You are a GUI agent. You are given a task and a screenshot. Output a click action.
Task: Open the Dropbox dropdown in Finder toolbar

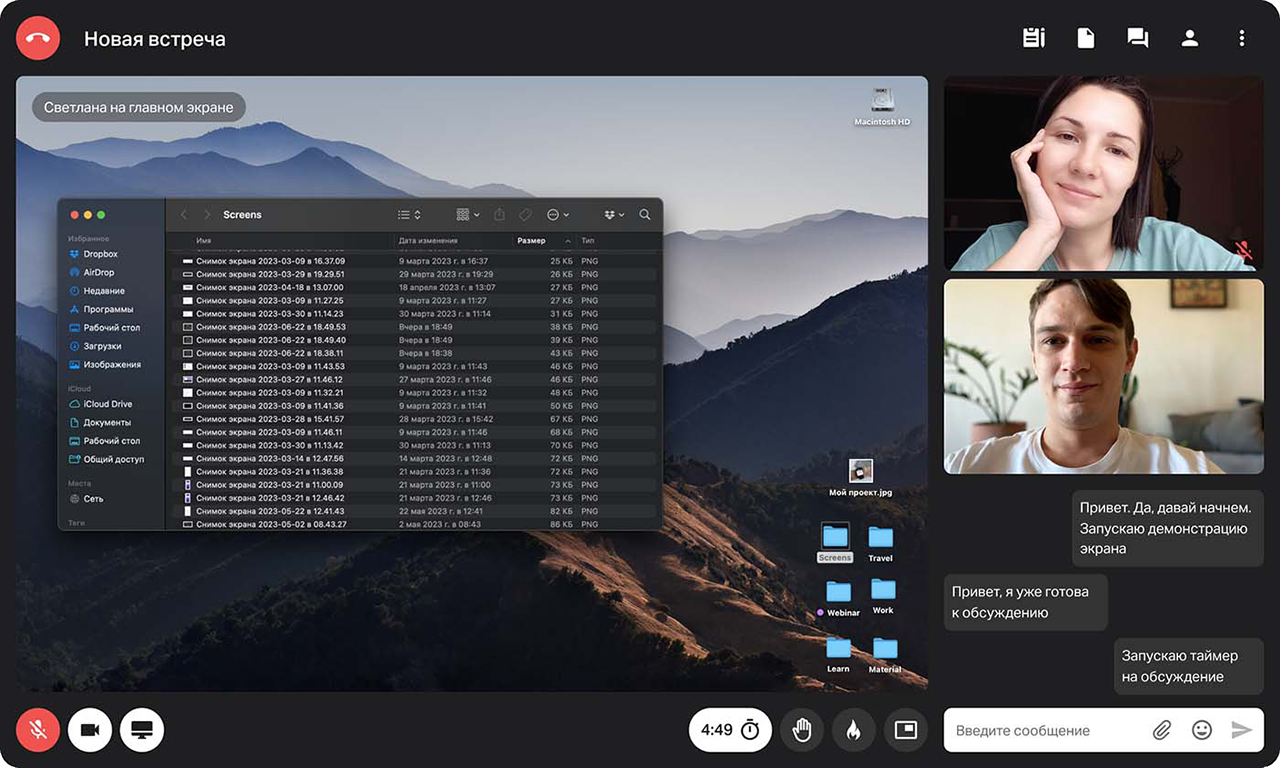tap(614, 215)
